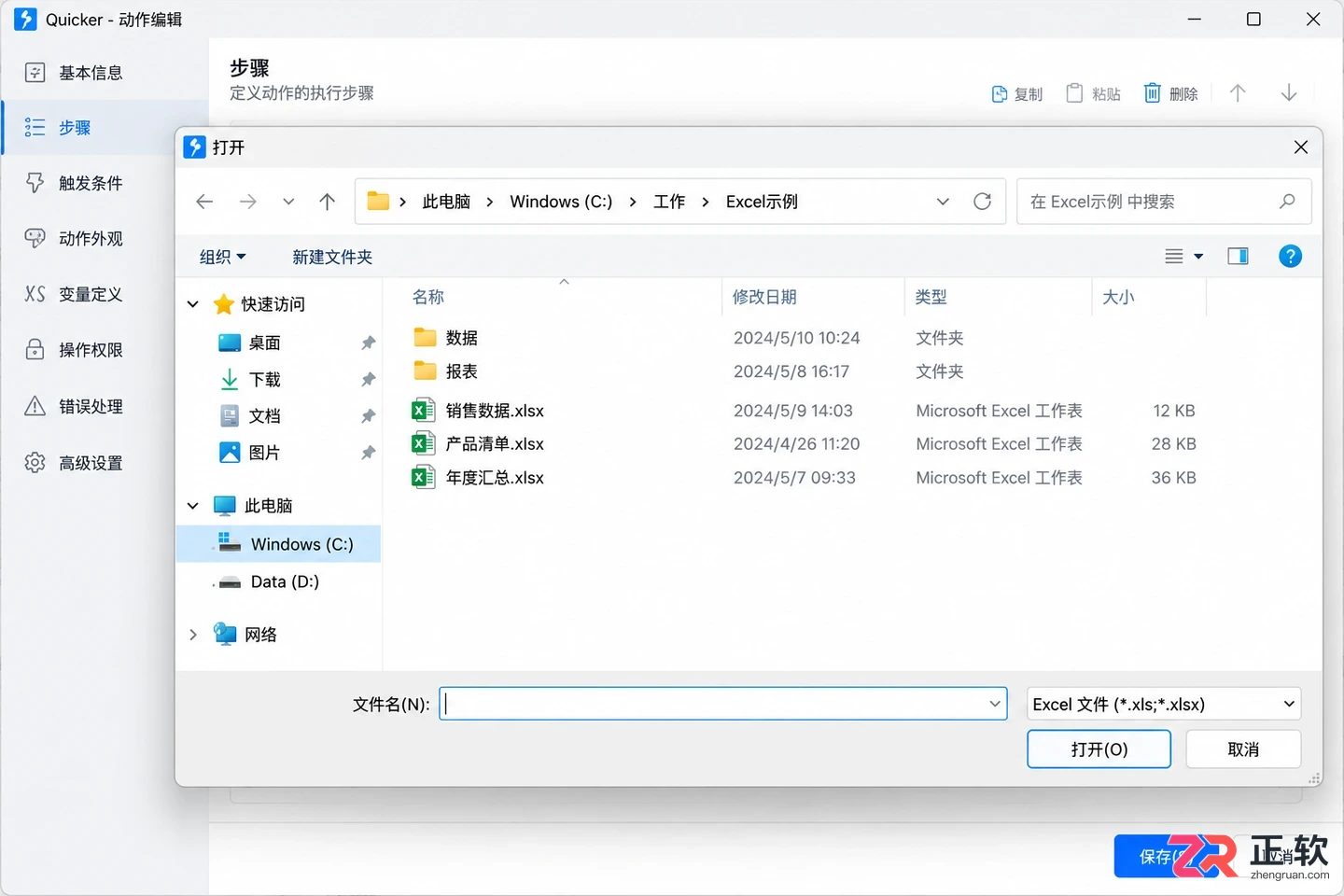
Task: Select 桌面 in quick access
Action: point(264,343)
